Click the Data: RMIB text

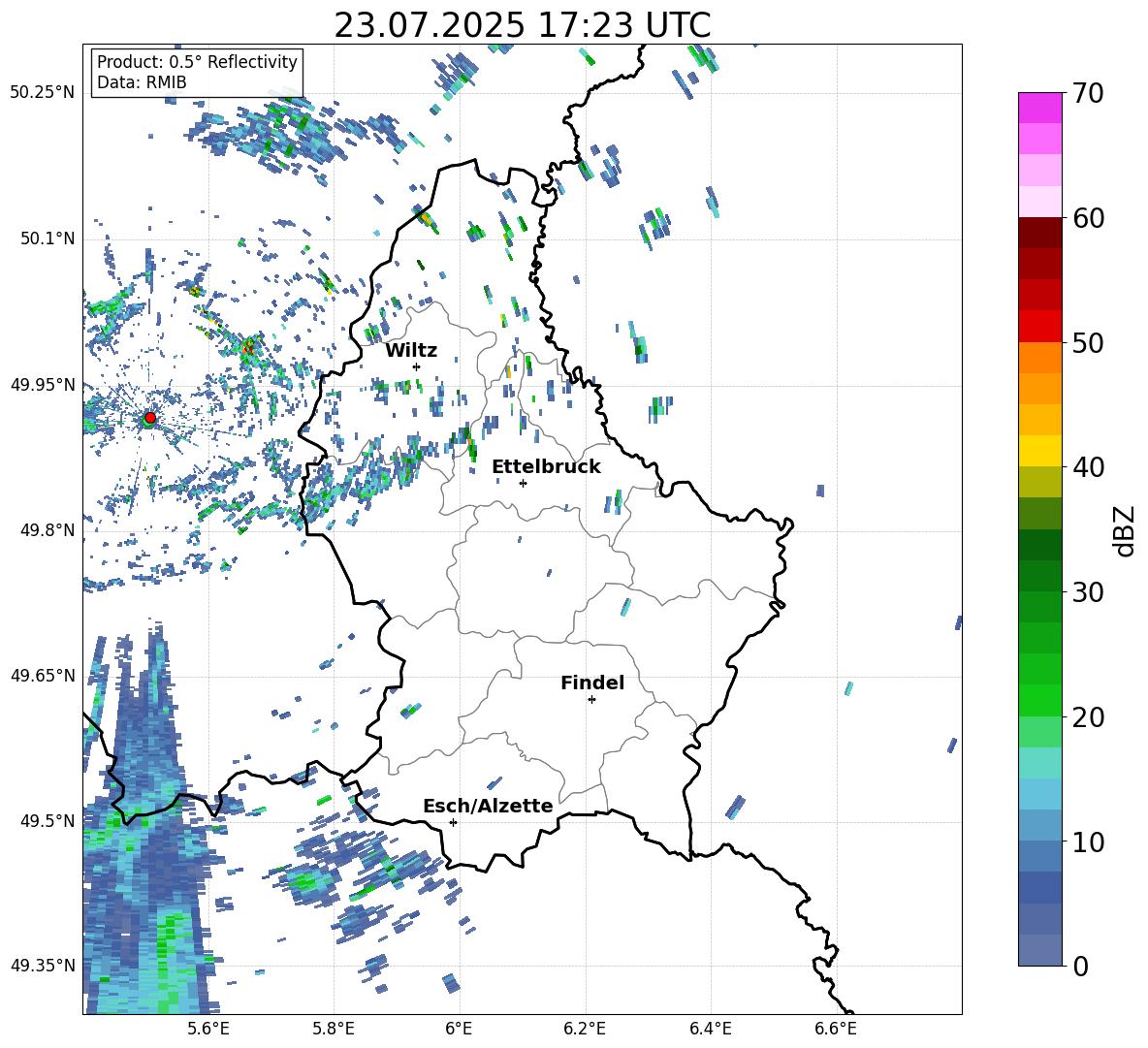(142, 82)
